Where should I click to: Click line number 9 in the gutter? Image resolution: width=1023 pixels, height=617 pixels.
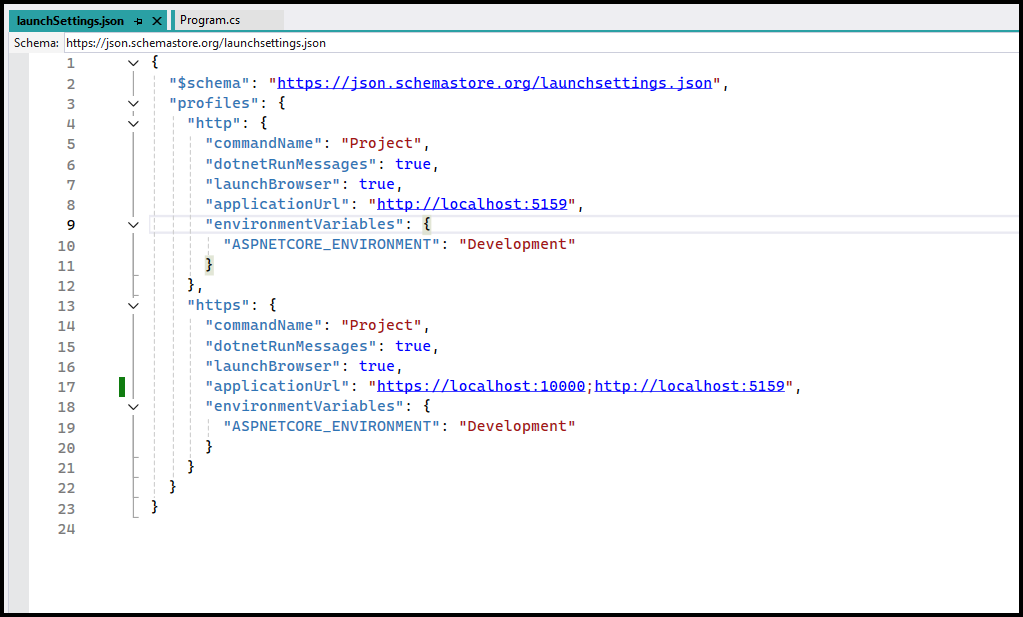(x=70, y=225)
